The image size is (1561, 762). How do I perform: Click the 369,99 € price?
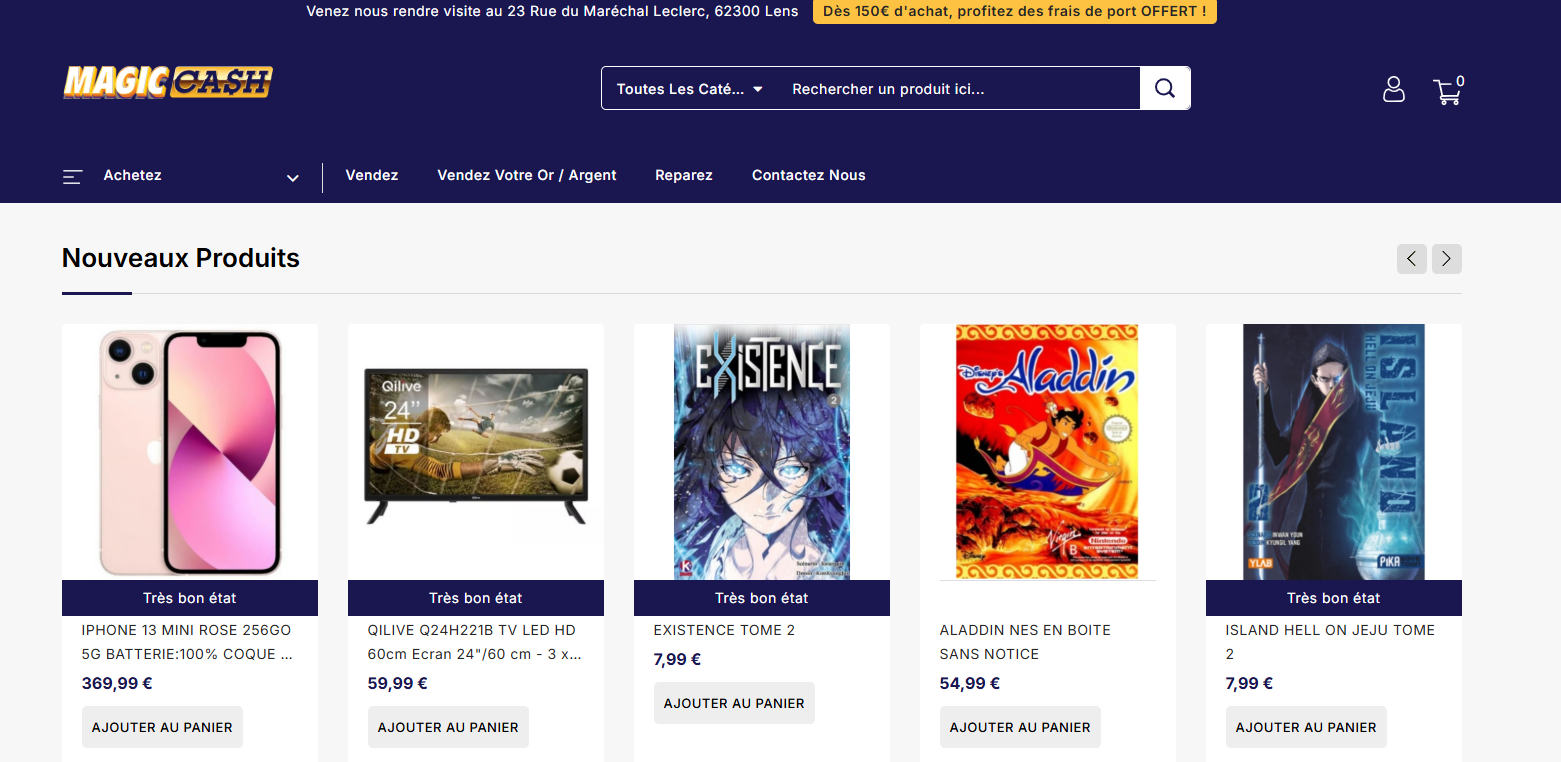click(117, 684)
